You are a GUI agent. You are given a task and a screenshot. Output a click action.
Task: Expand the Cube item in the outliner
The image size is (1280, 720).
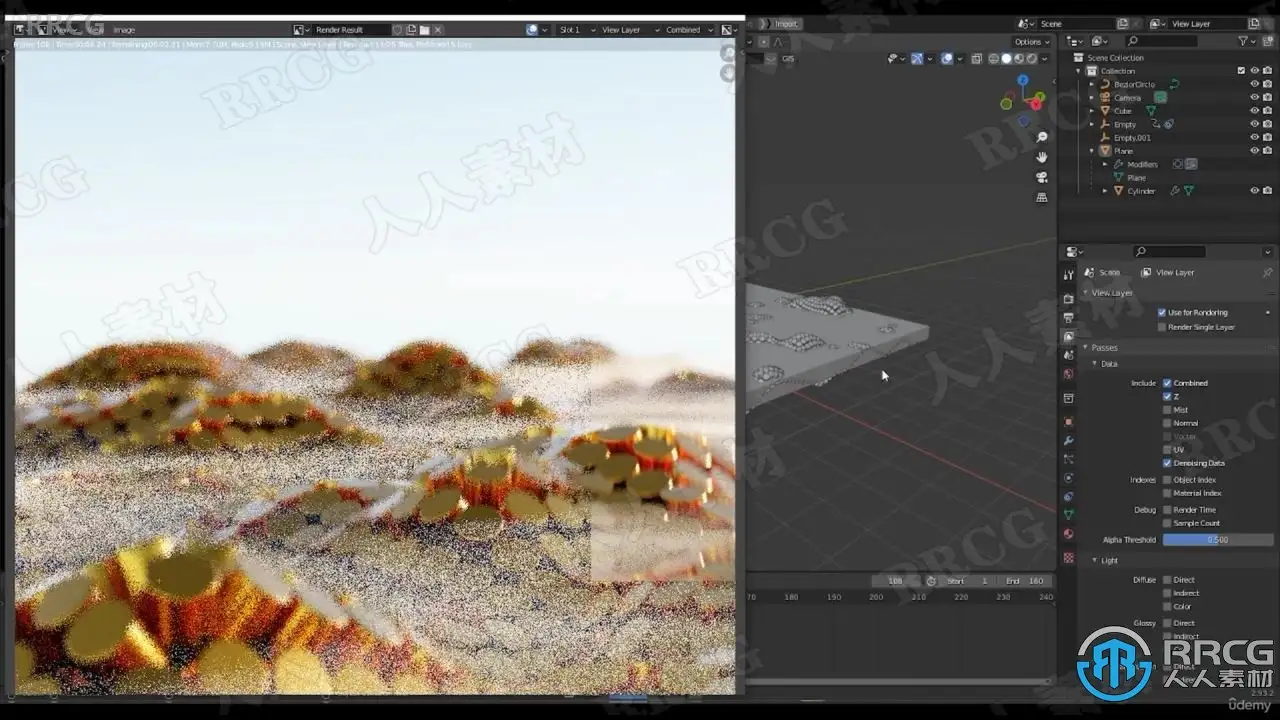coord(1092,111)
